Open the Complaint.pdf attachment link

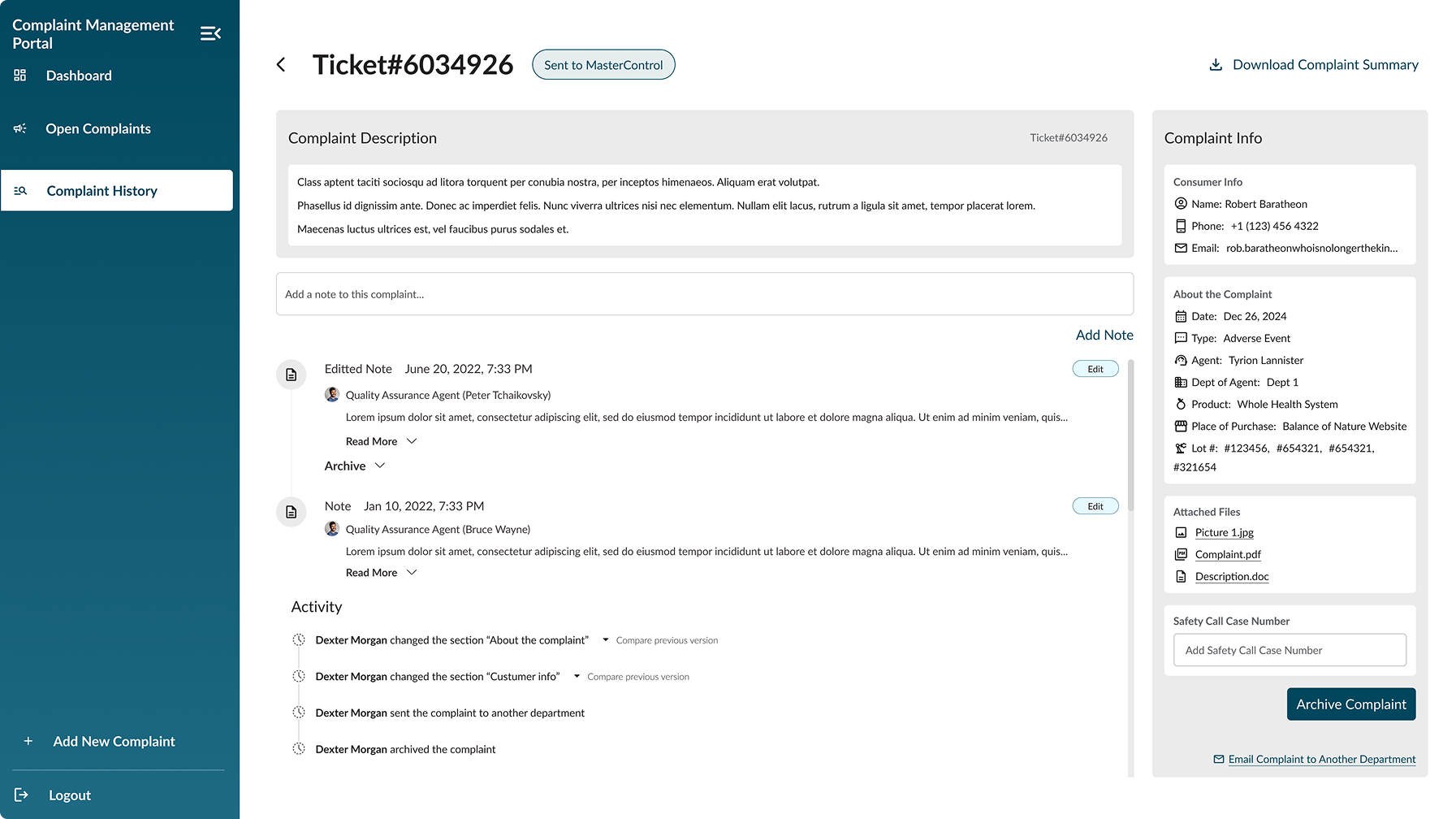click(x=1228, y=555)
